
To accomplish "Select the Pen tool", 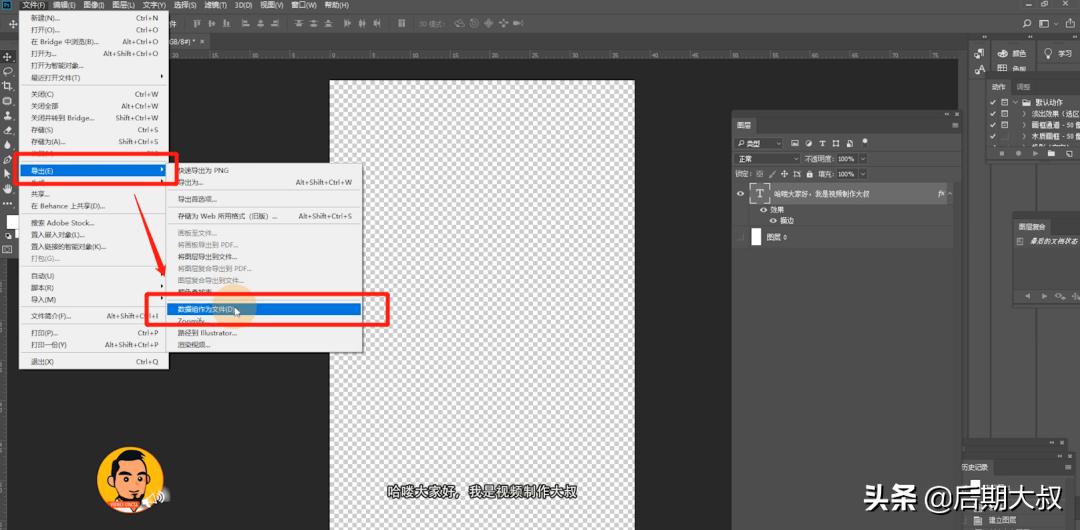I will (8, 159).
